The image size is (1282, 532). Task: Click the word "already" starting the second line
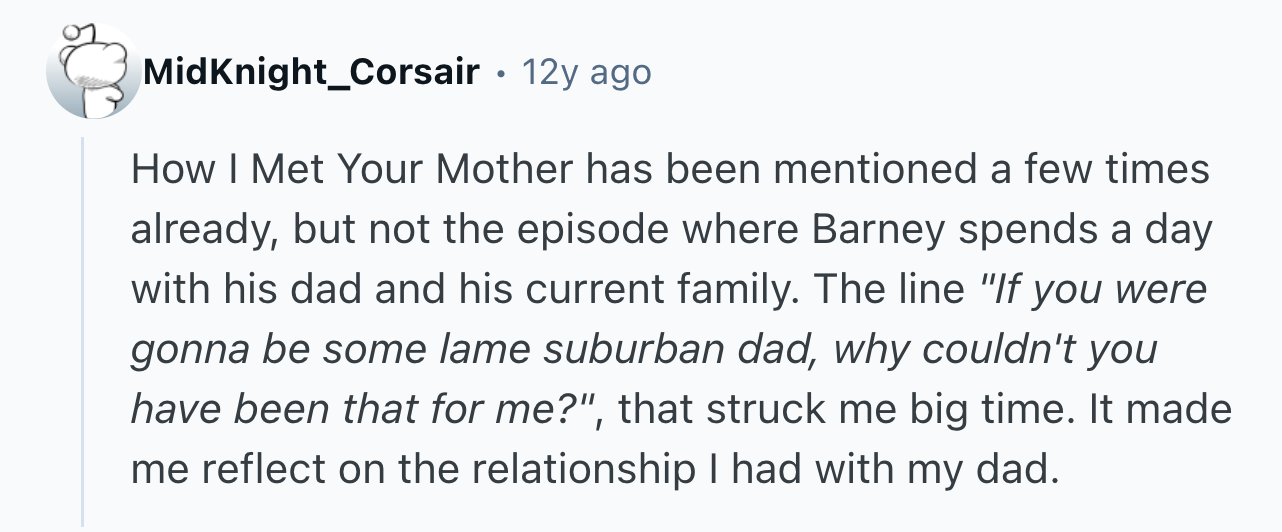tap(198, 230)
